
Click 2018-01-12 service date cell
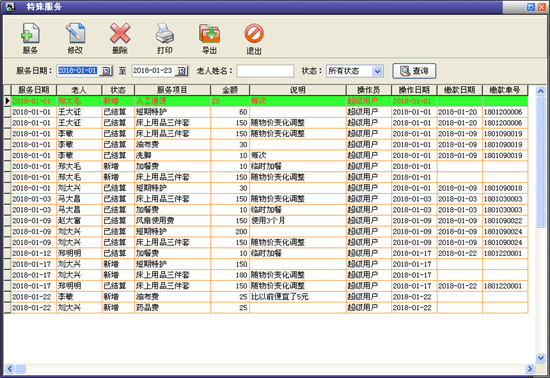[34, 253]
